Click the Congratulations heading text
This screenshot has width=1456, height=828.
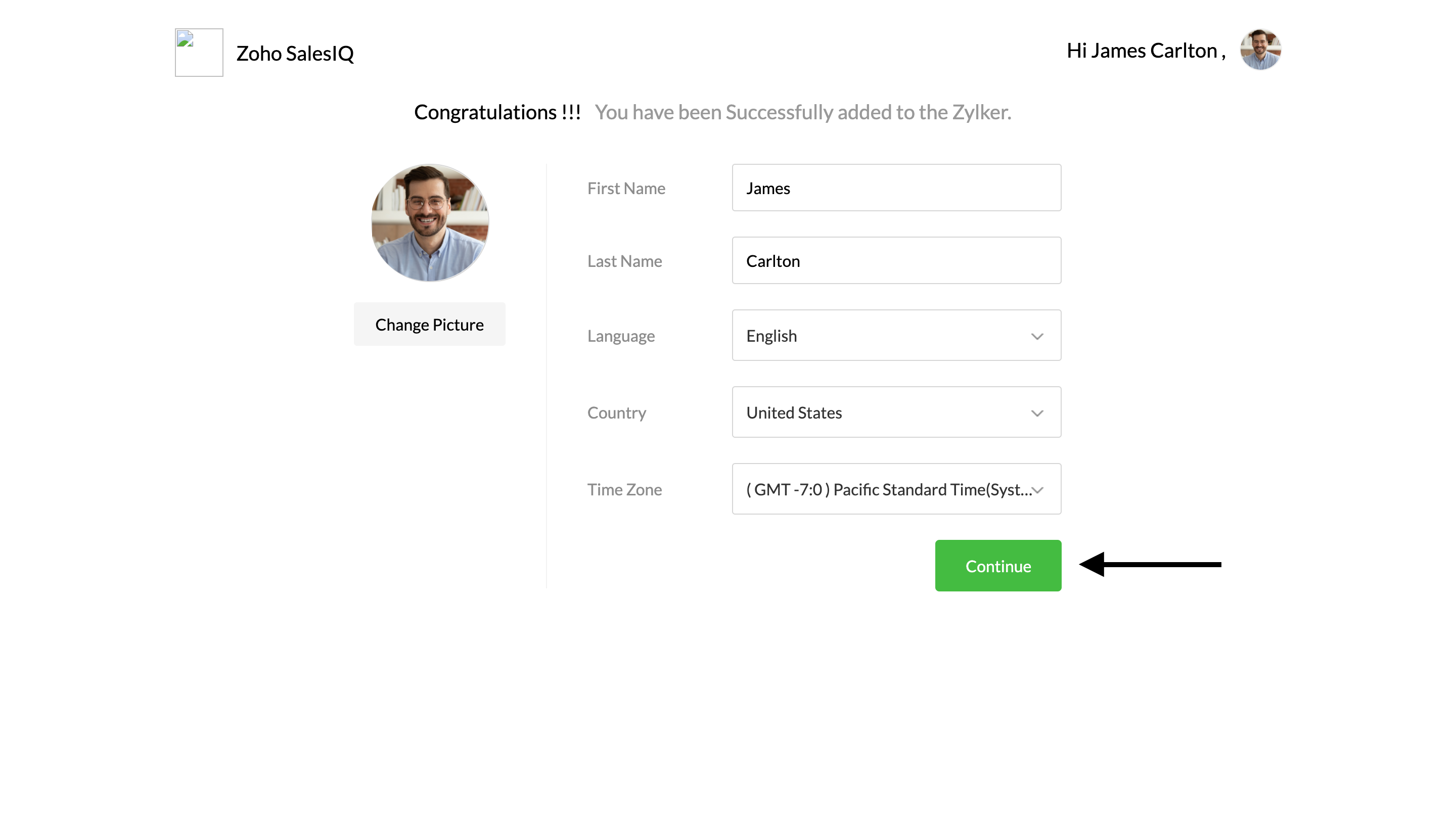click(x=497, y=112)
